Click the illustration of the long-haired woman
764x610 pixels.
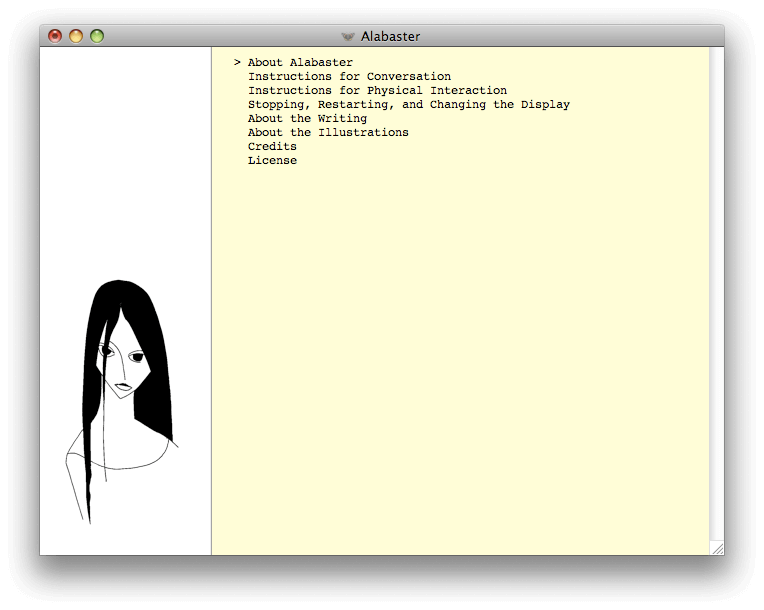pyautogui.click(x=122, y=402)
